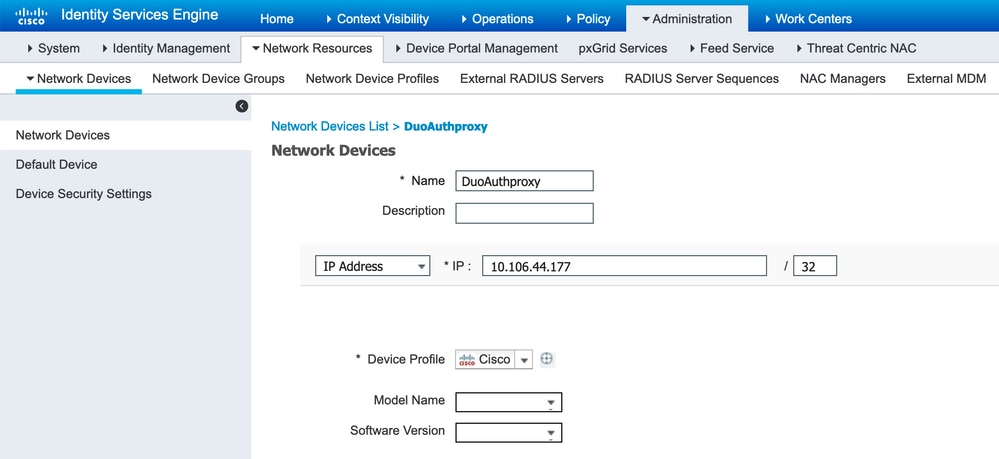Open the Network Resources submenu

(311, 48)
